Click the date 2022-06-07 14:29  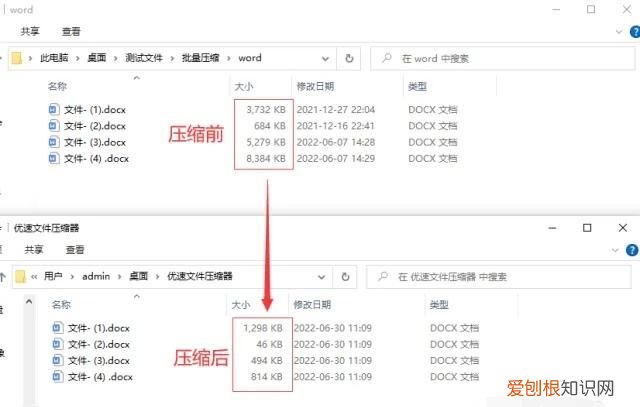pyautogui.click(x=336, y=158)
